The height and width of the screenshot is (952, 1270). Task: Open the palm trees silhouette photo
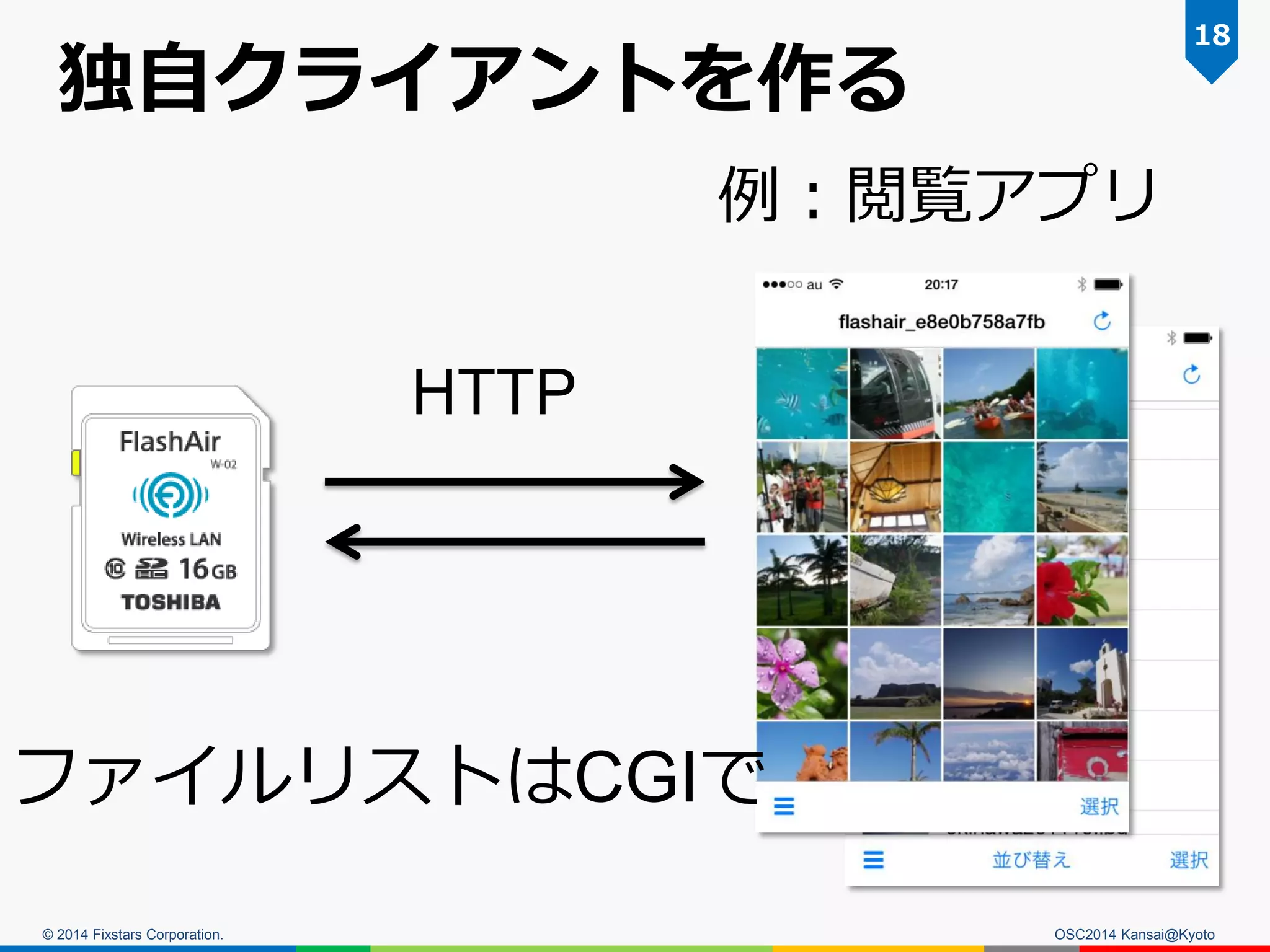[802, 581]
